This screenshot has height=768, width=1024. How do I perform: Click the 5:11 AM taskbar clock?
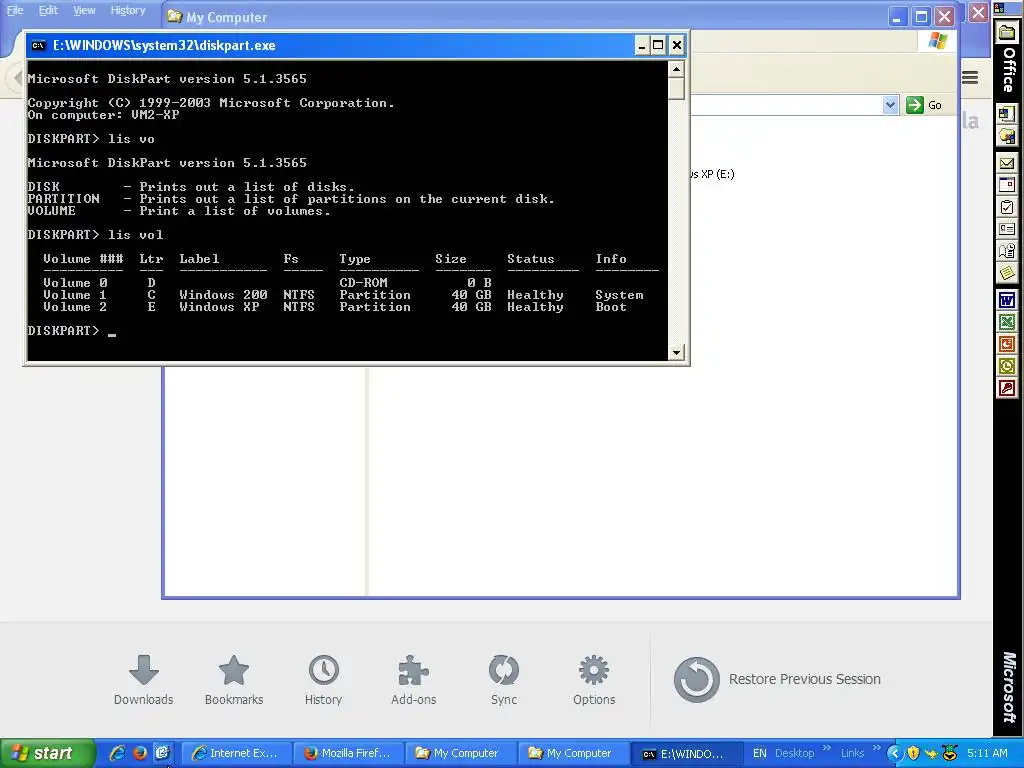click(x=987, y=753)
